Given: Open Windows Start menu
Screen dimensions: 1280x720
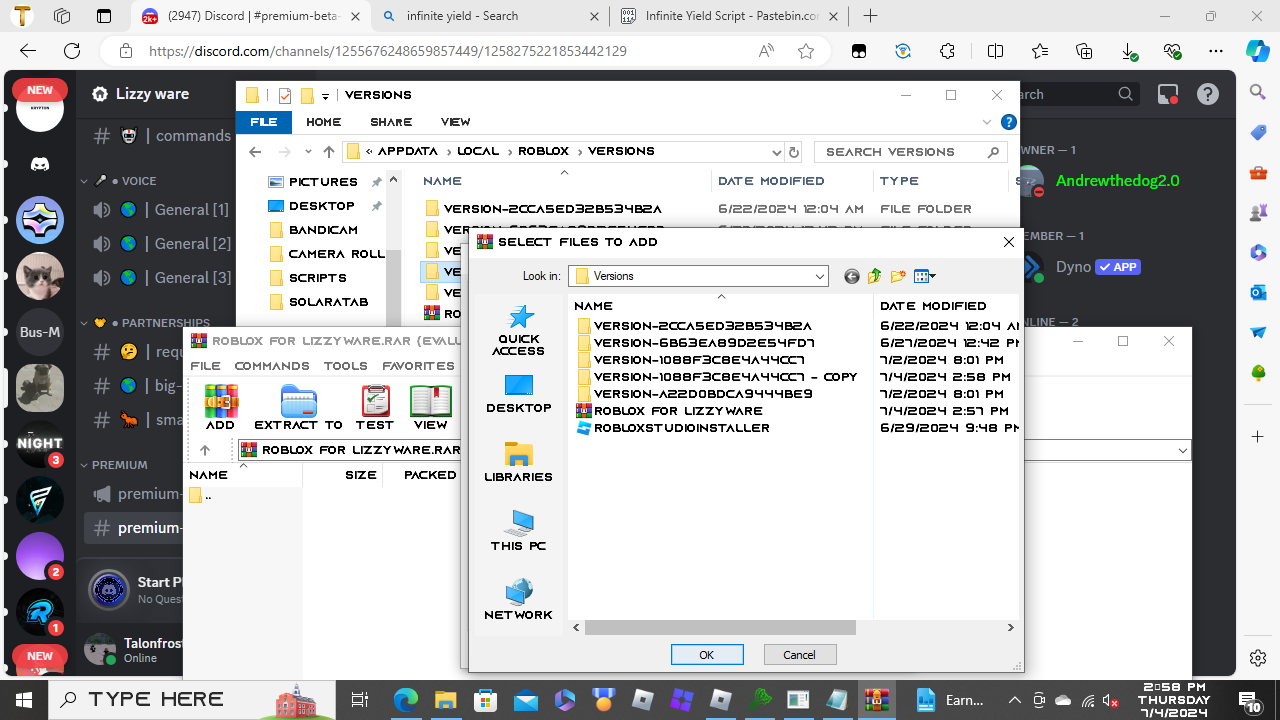Looking at the screenshot, I should point(23,700).
